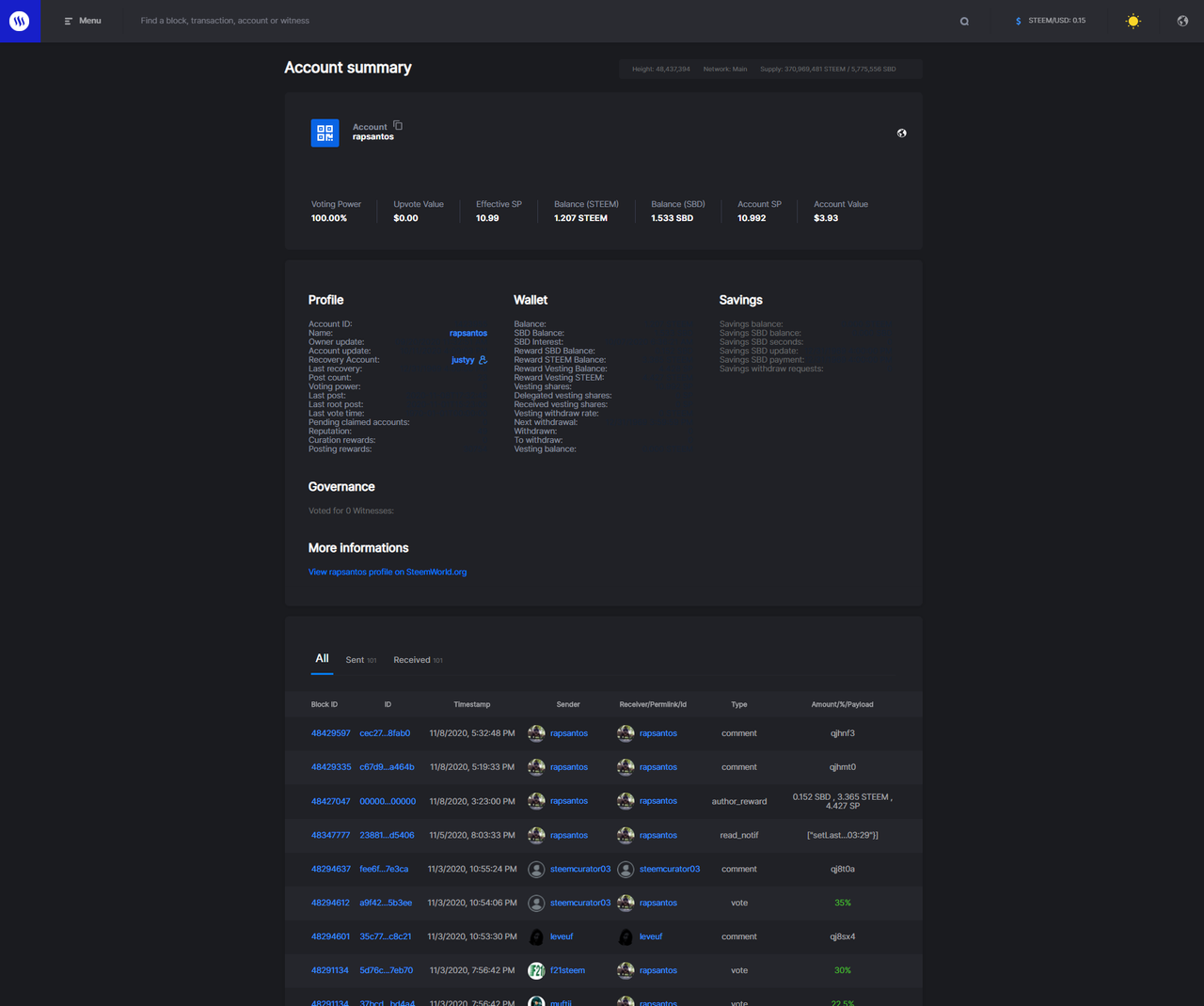The height and width of the screenshot is (1006, 1204).
Task: Open transaction fee6f...7e3ca
Action: tap(384, 869)
